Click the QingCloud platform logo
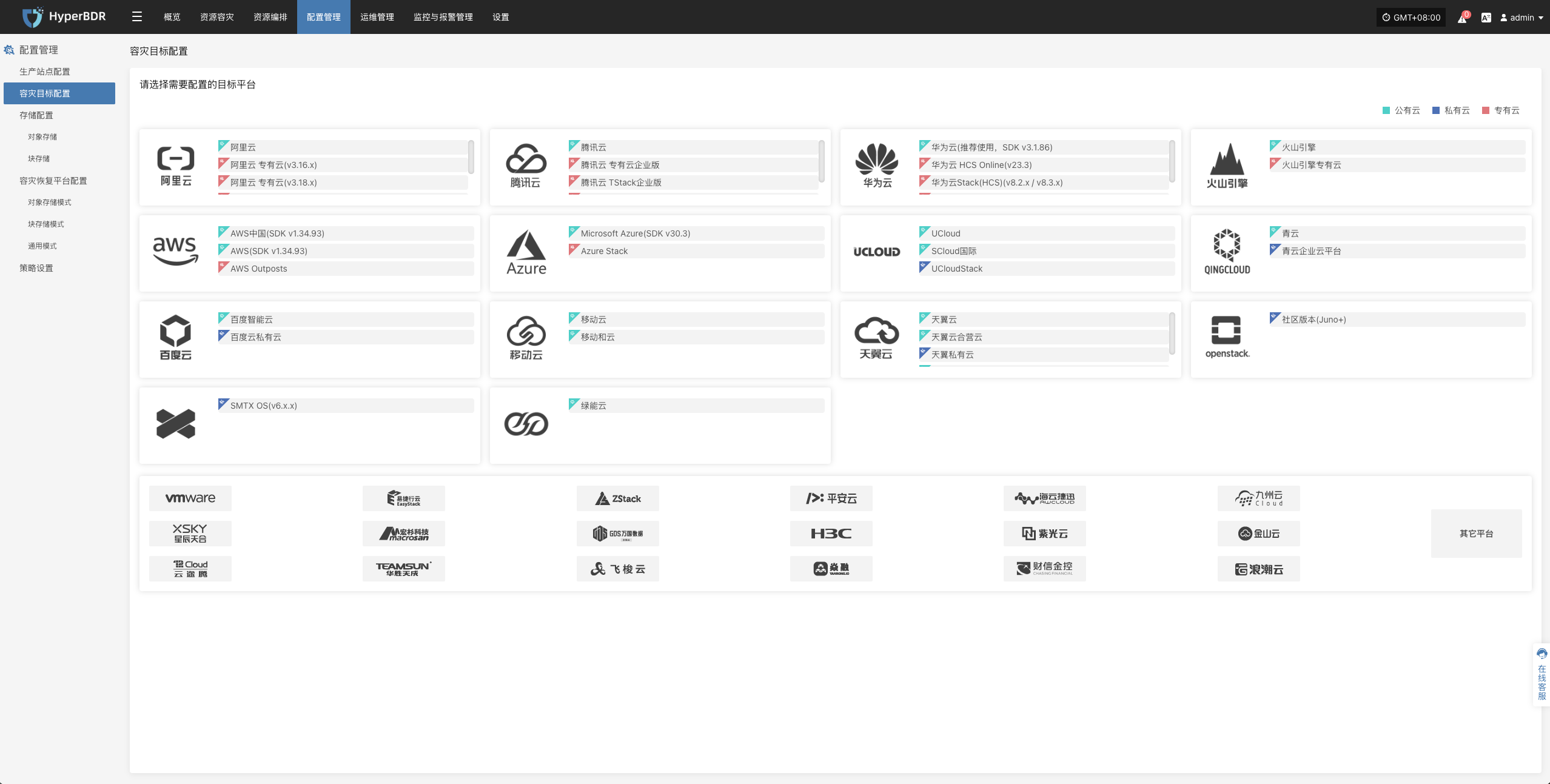 pyautogui.click(x=1227, y=252)
